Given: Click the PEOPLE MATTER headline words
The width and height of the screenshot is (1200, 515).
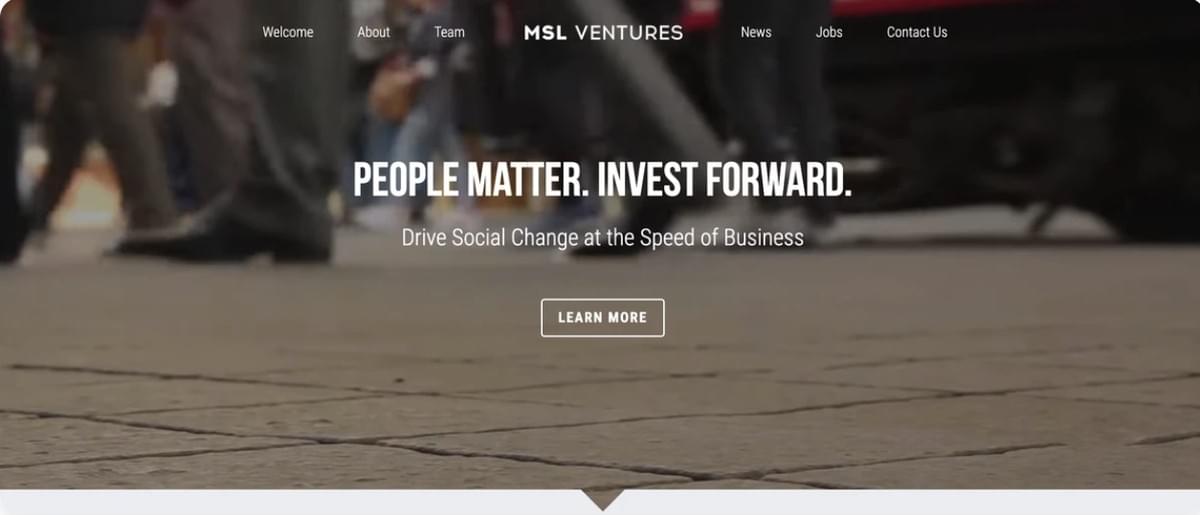Looking at the screenshot, I should (469, 180).
